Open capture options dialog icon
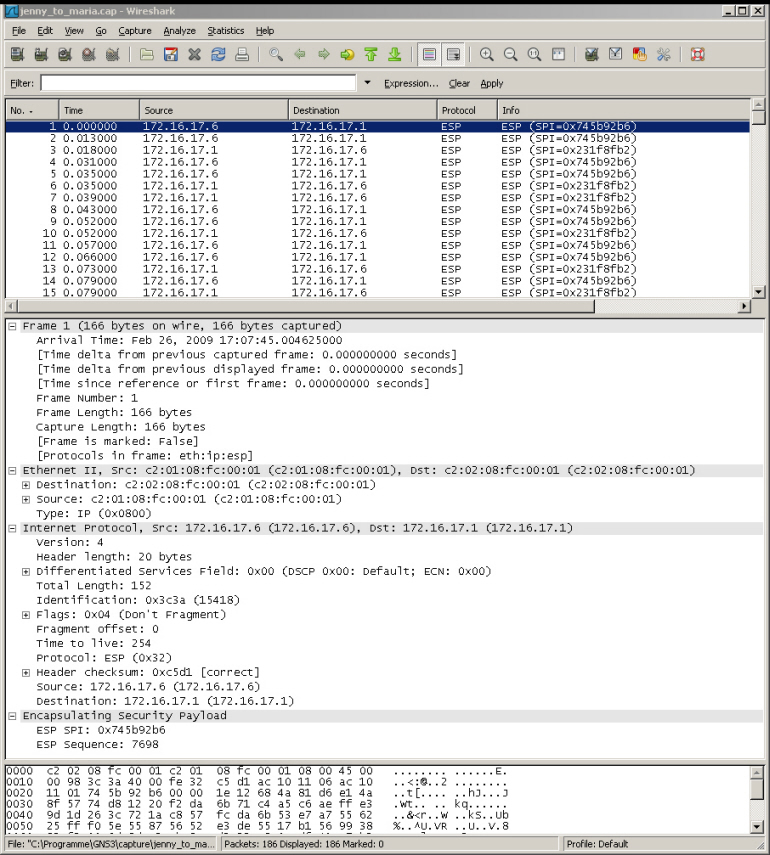The height and width of the screenshot is (855, 770). point(41,54)
